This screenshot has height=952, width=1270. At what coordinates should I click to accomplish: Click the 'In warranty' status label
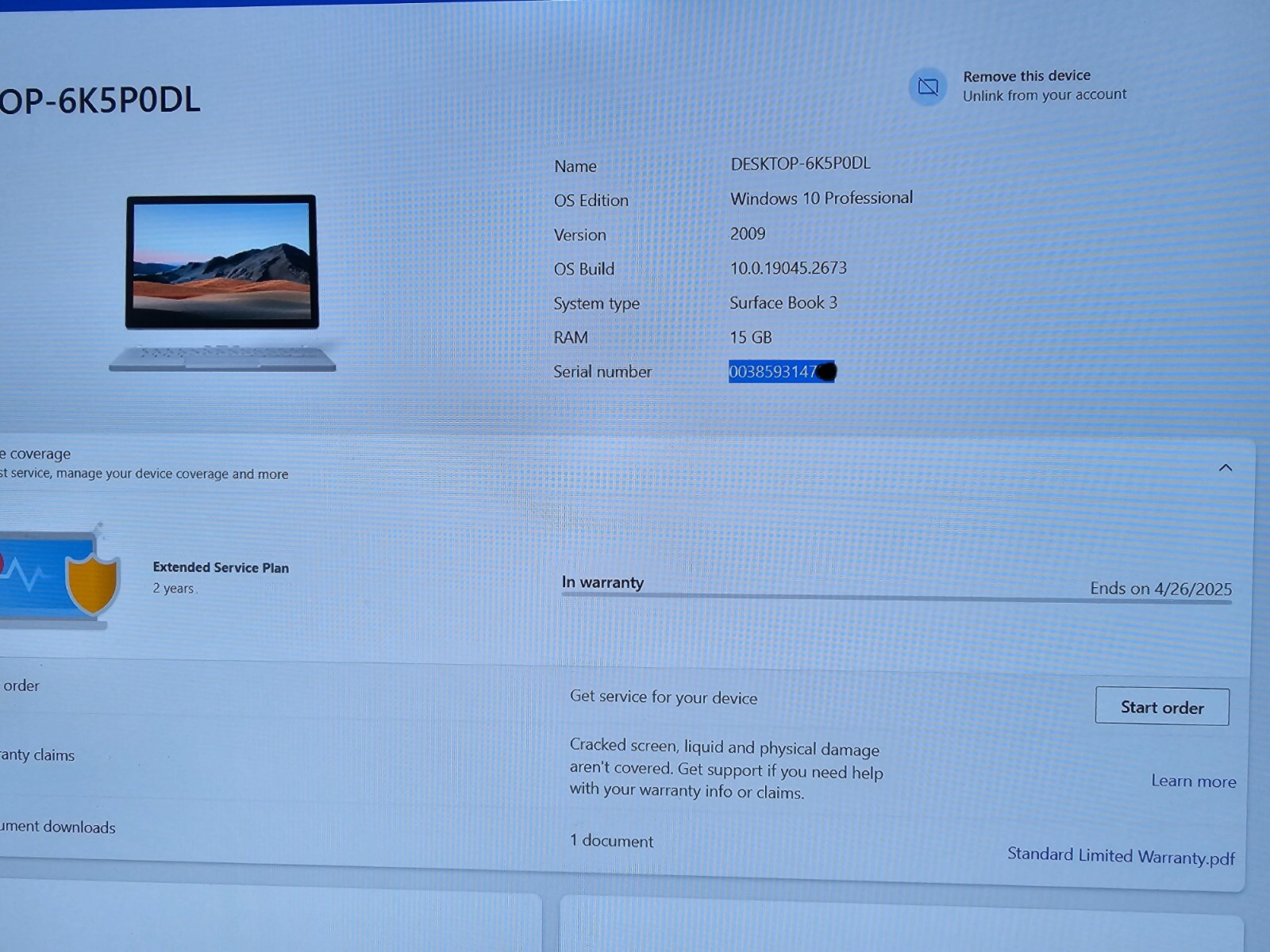coord(602,582)
